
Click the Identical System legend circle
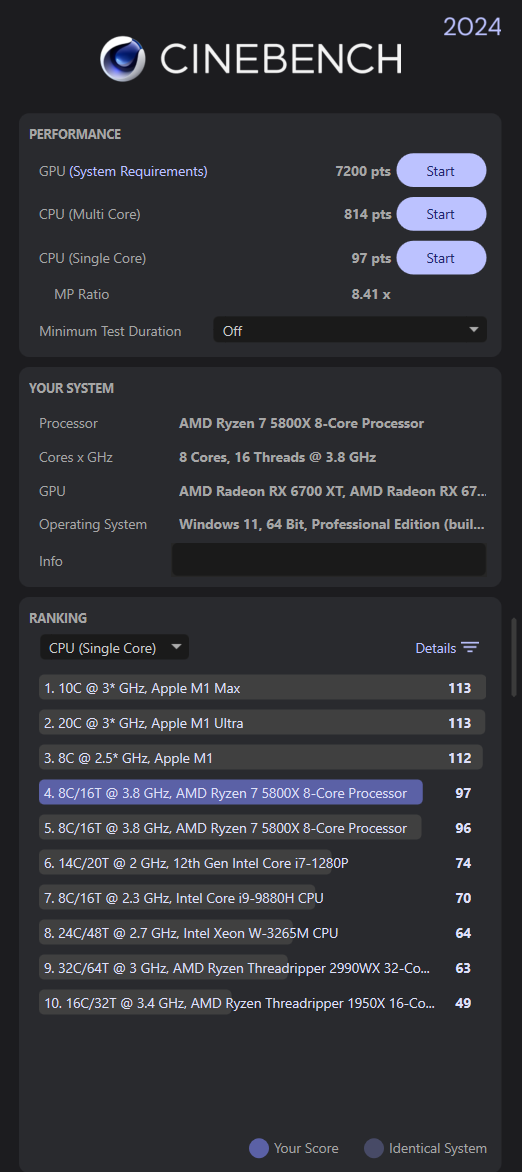coord(373,1148)
